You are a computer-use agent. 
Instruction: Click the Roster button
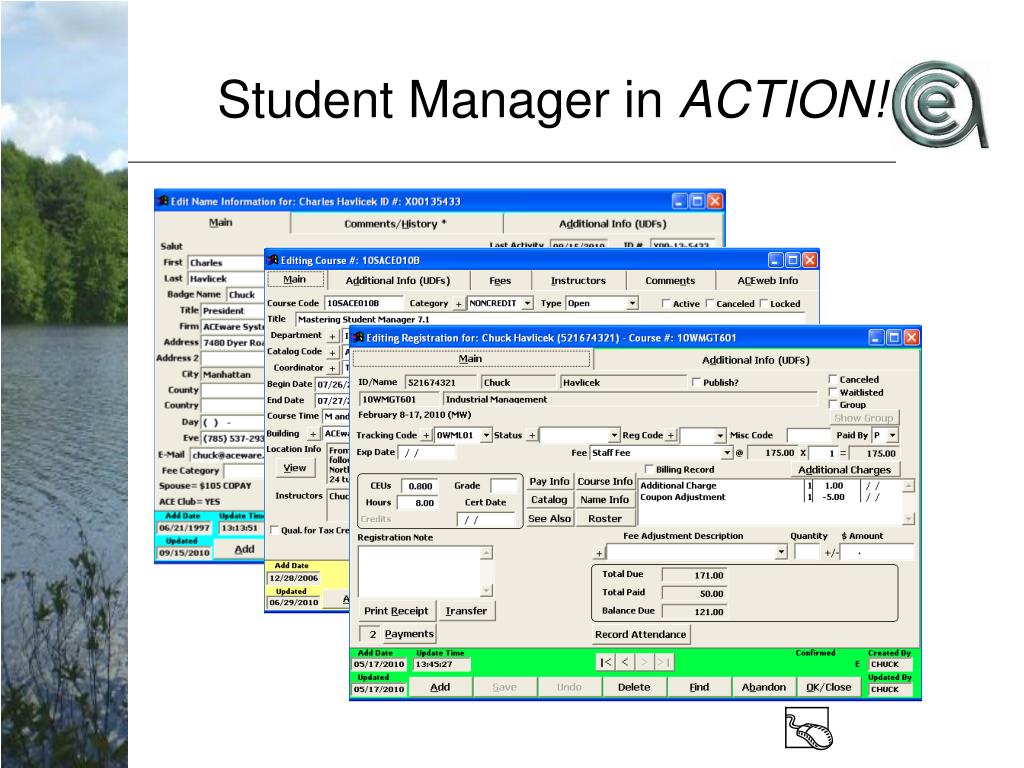tap(605, 519)
